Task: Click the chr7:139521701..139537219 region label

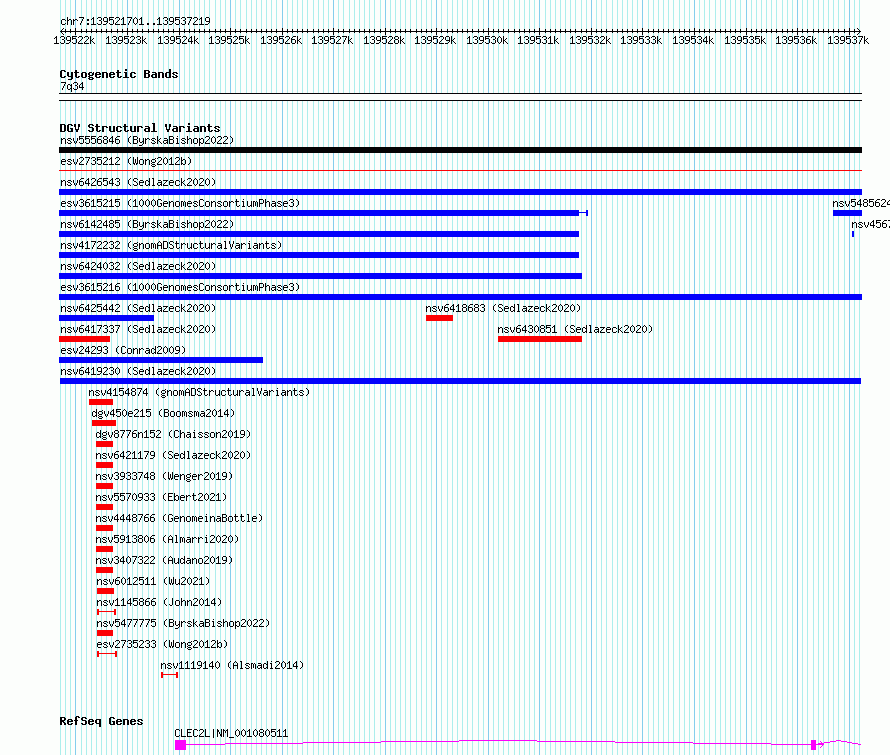Action: click(135, 21)
